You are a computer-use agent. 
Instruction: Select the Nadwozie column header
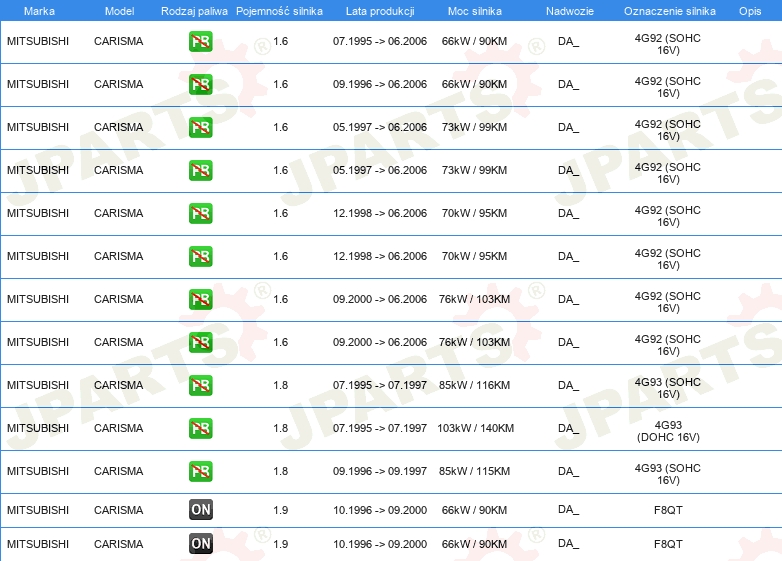tap(570, 11)
